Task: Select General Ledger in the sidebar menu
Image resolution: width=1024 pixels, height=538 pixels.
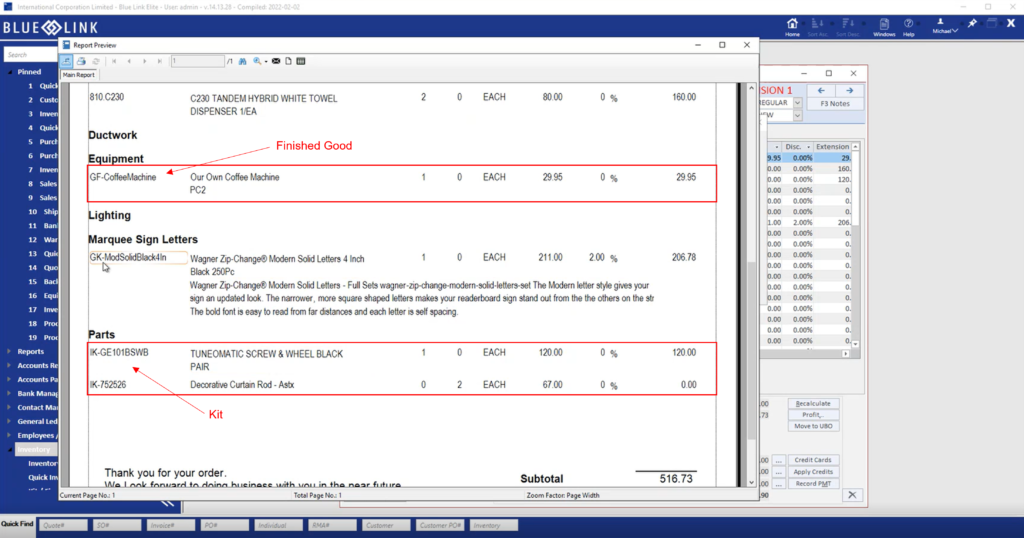Action: pyautogui.click(x=36, y=421)
